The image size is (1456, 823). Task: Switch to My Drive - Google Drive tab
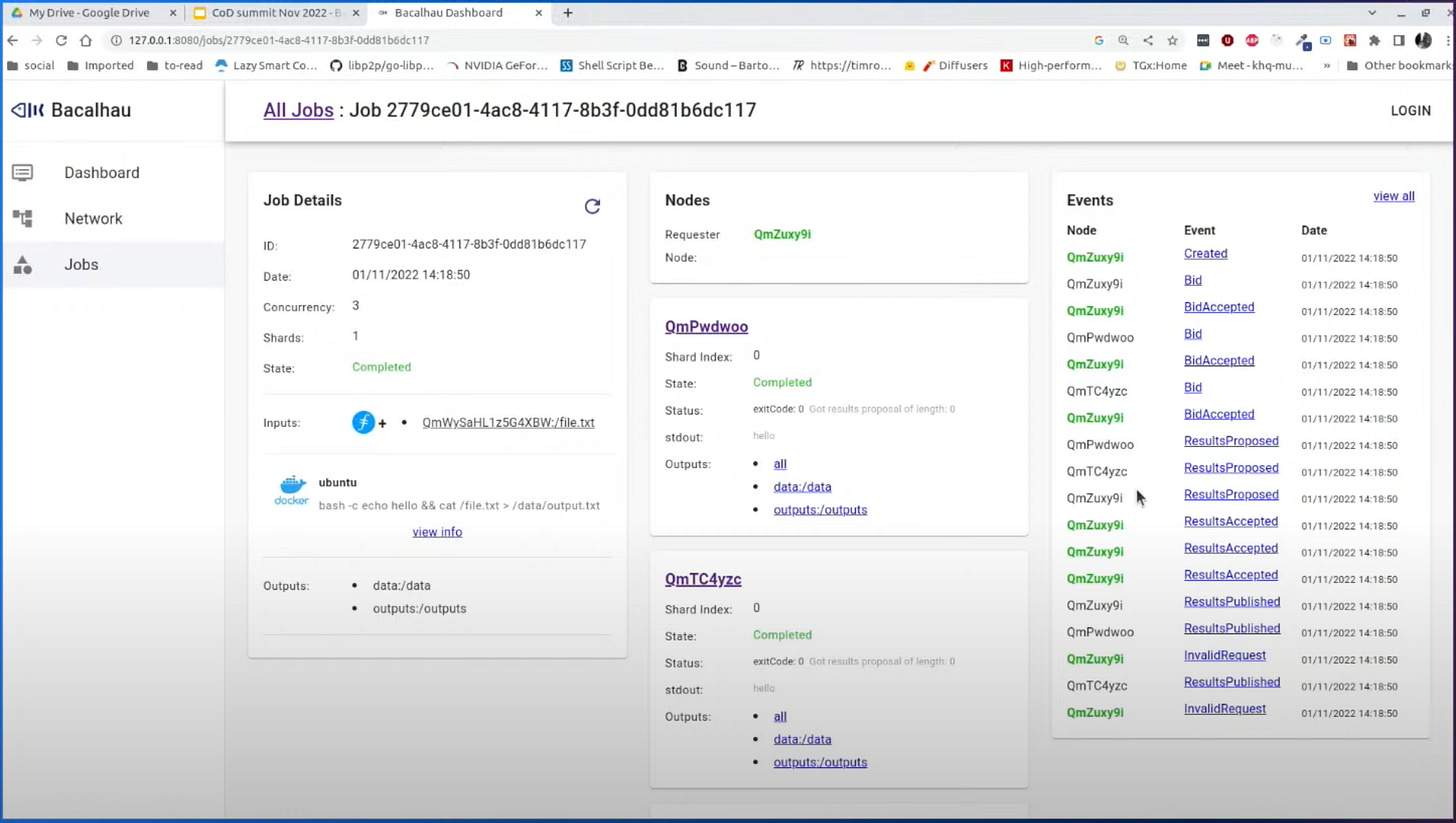tap(90, 13)
